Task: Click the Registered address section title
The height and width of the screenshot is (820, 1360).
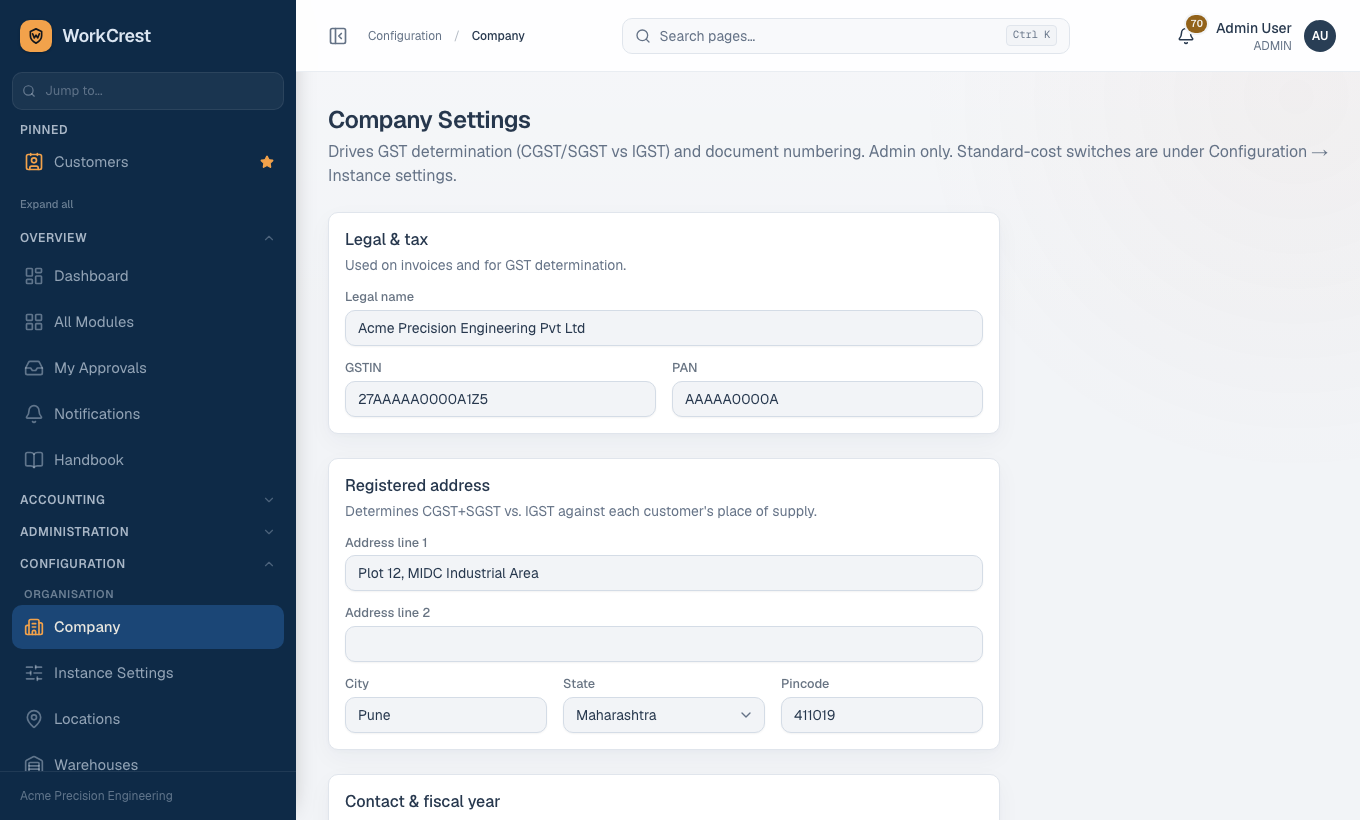Action: click(417, 486)
